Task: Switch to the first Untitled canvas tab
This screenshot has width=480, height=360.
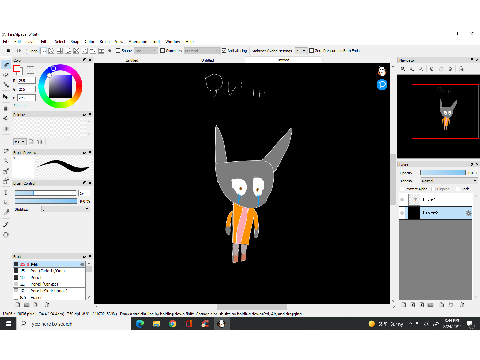Action: (132, 60)
